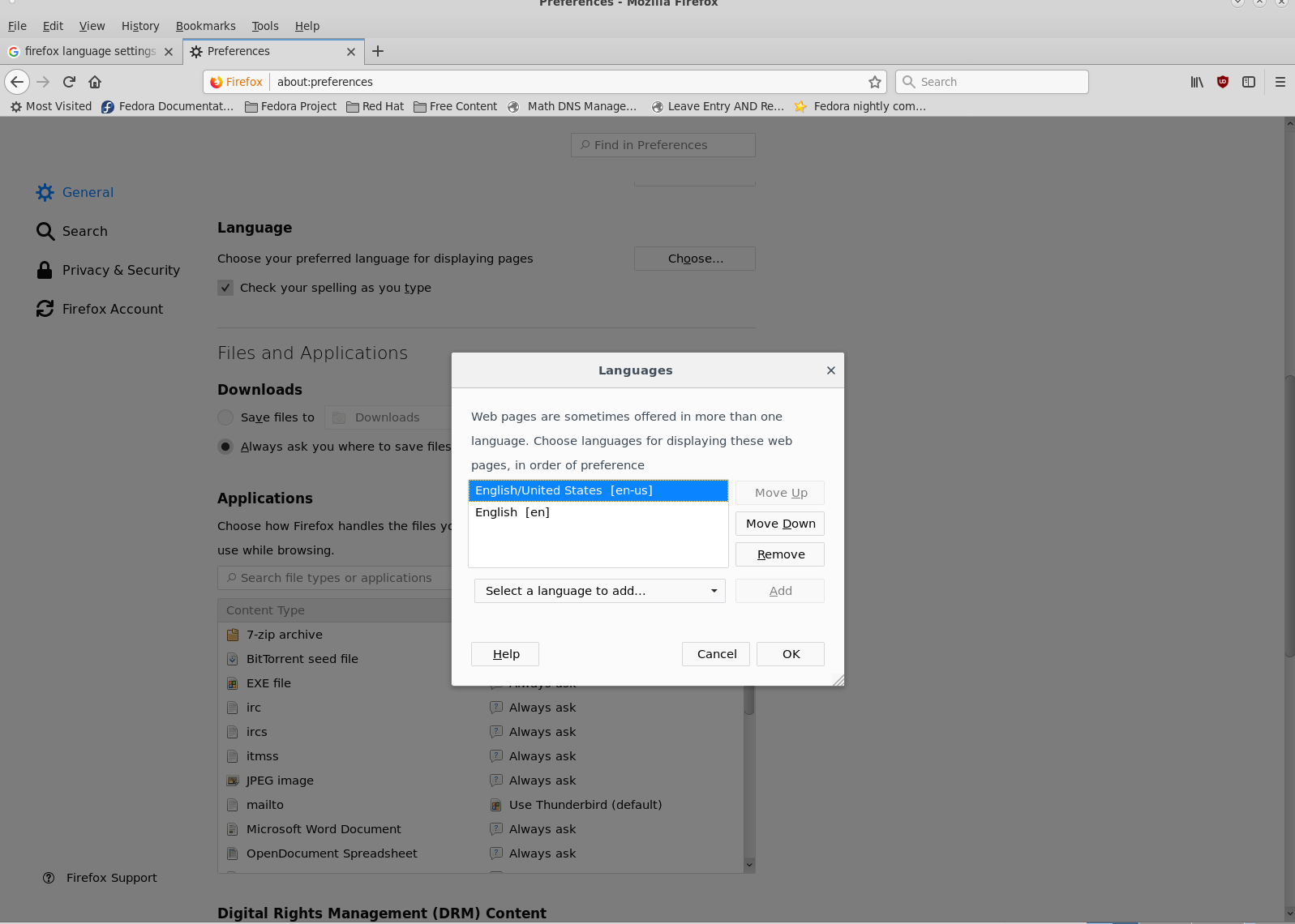The image size is (1295, 924).
Task: Select the 7-zip archive row
Action: (334, 635)
